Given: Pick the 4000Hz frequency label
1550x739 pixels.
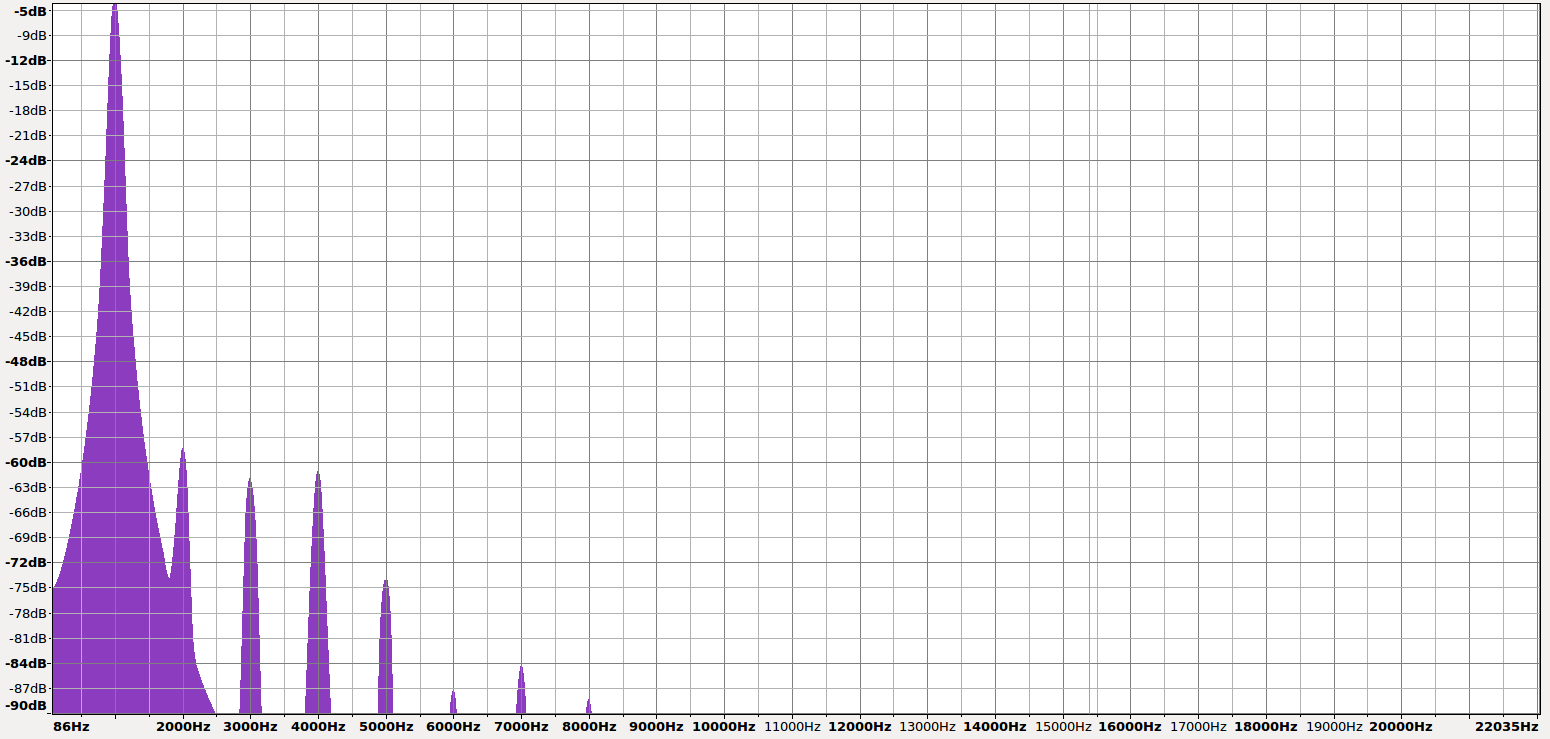Looking at the screenshot, I should click(x=318, y=726).
